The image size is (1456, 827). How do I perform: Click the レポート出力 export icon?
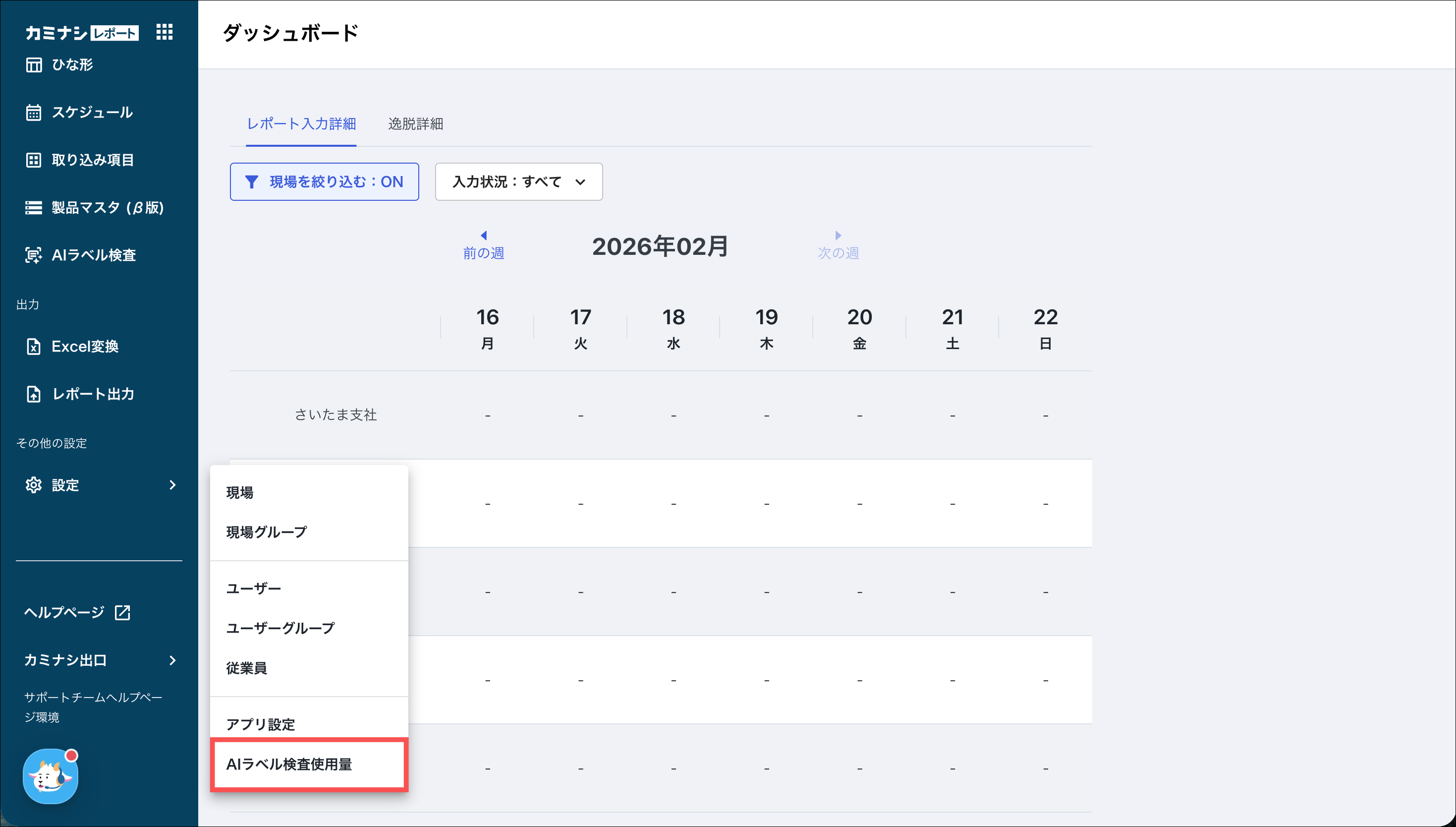34,394
